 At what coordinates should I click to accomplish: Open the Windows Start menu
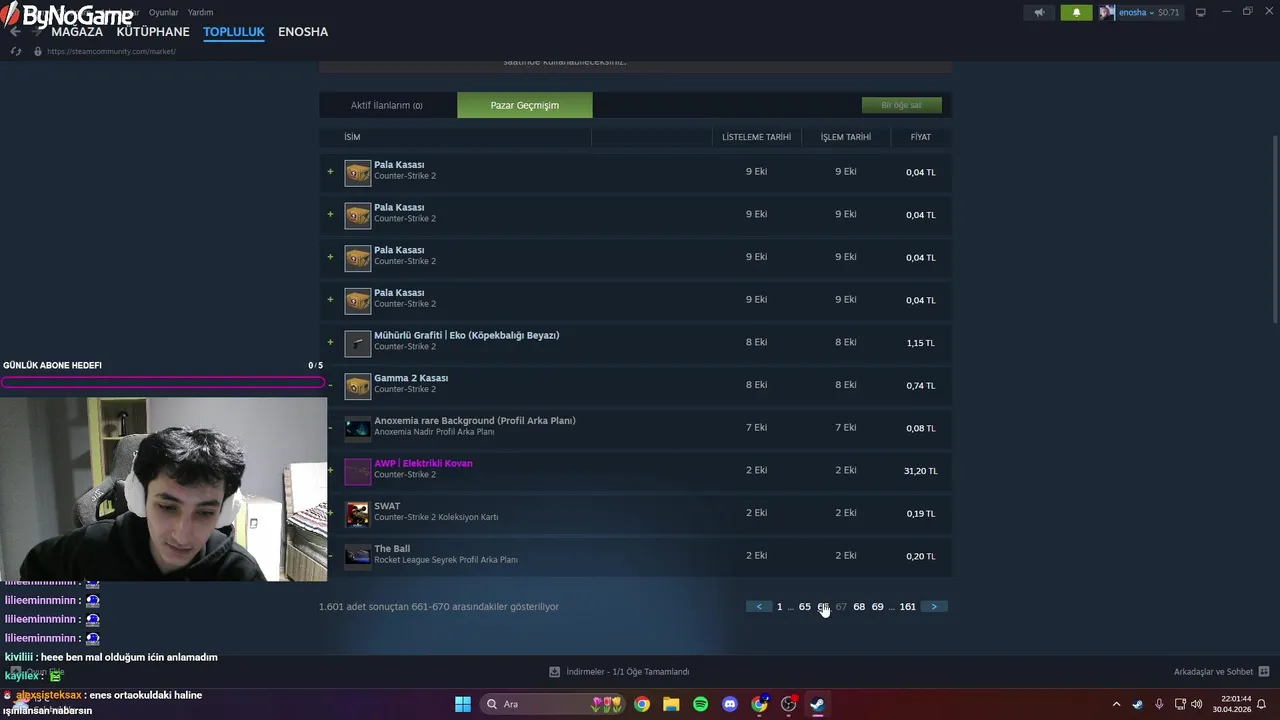coord(463,704)
